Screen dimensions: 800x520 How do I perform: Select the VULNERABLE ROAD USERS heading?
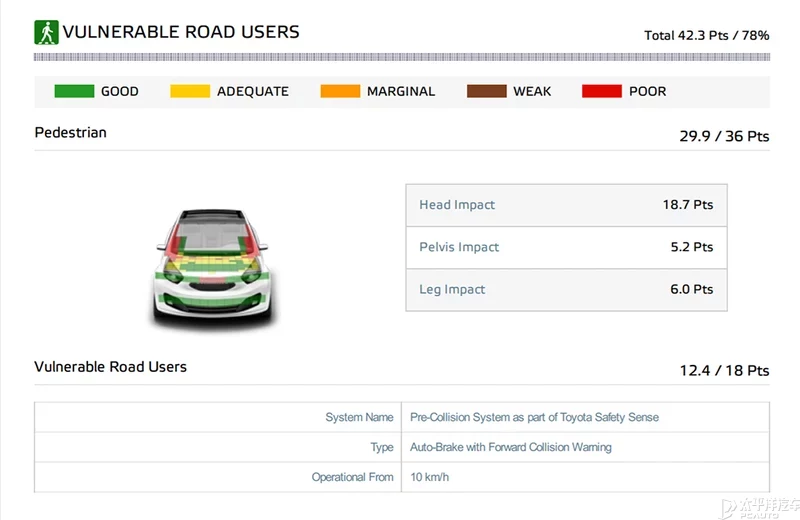pos(181,32)
